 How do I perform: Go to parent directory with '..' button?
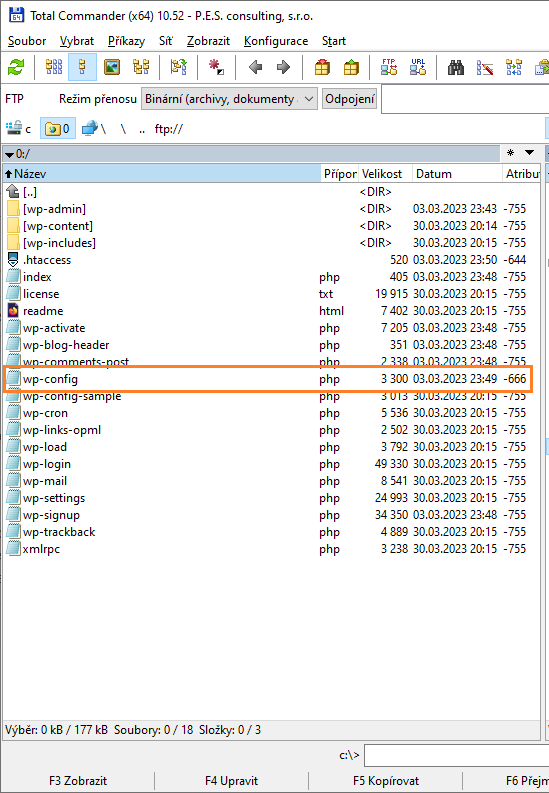(x=142, y=129)
